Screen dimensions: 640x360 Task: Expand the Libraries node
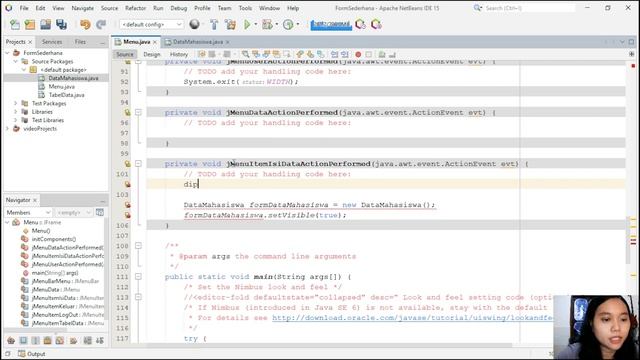click(x=16, y=112)
